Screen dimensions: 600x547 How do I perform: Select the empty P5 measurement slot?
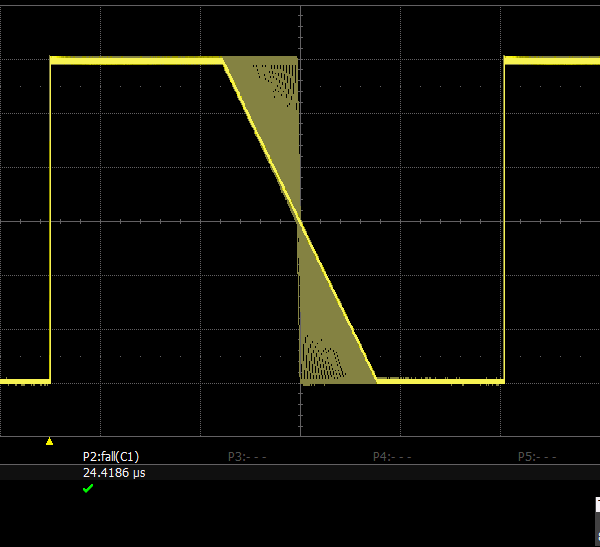[536, 456]
